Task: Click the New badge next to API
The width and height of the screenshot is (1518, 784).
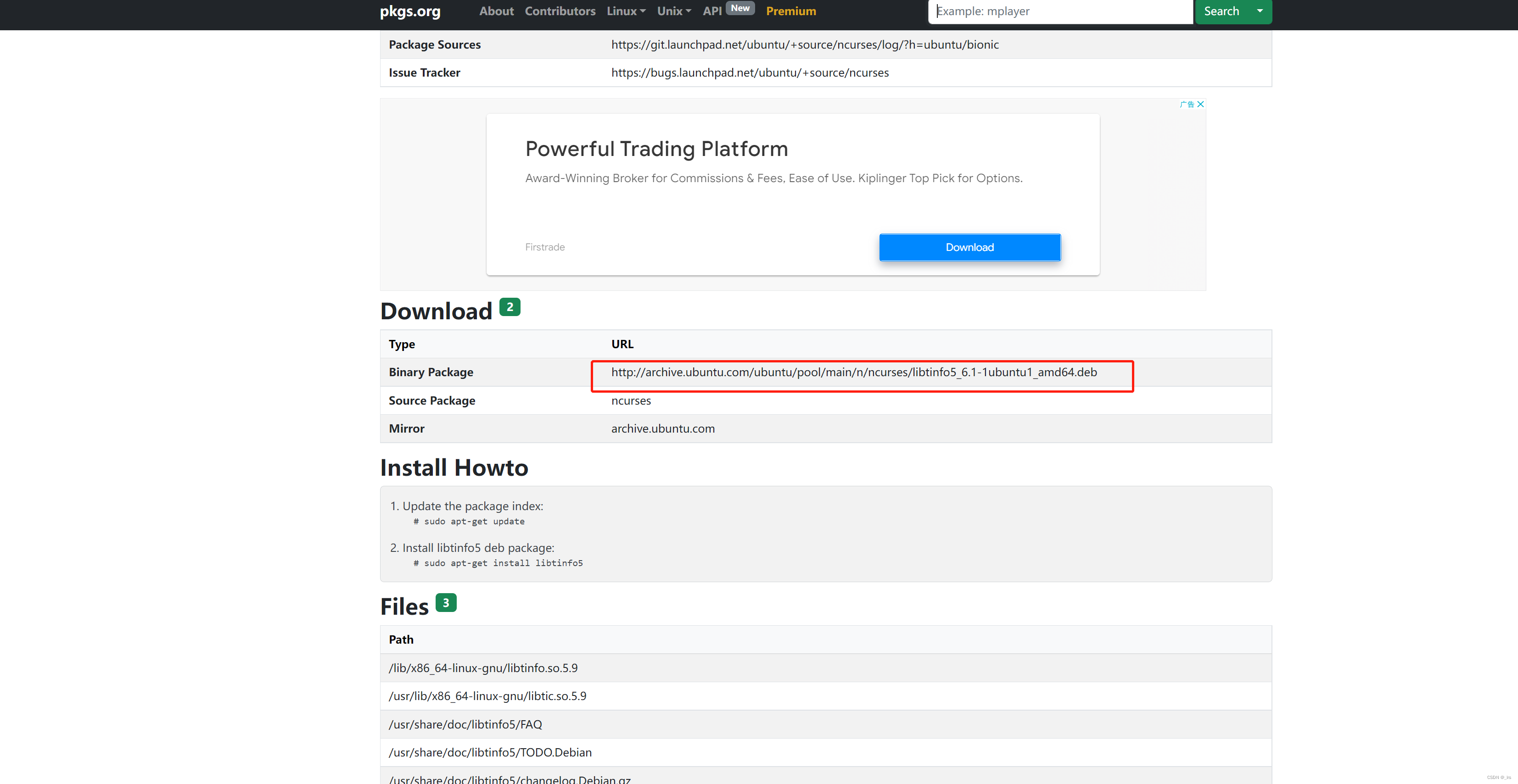Action: click(739, 8)
